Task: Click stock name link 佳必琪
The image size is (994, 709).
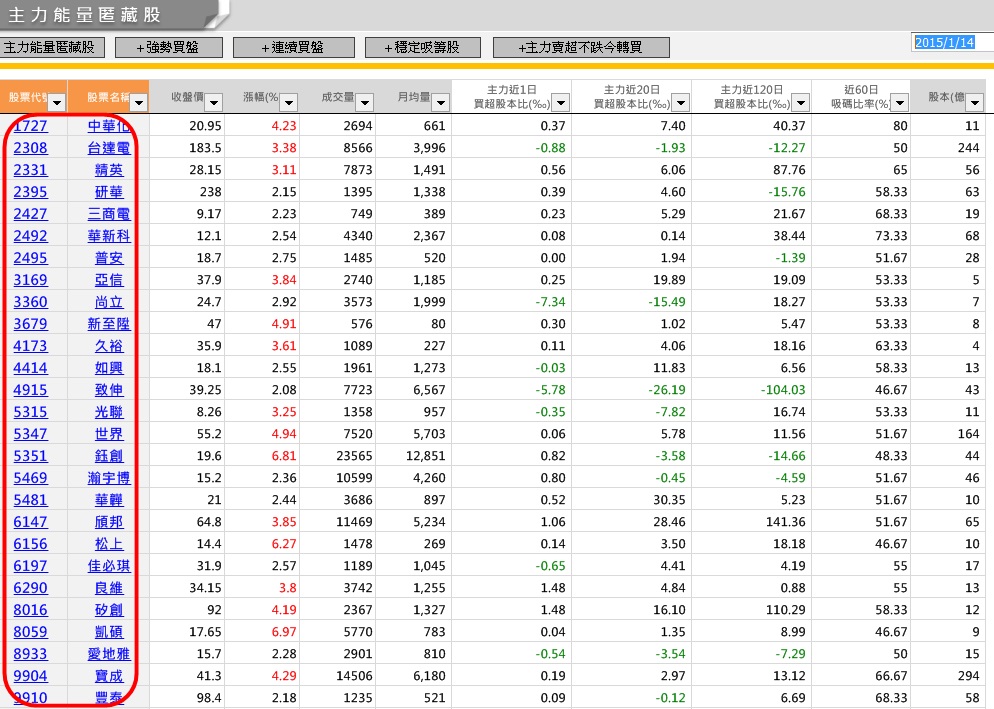Action: 109,566
